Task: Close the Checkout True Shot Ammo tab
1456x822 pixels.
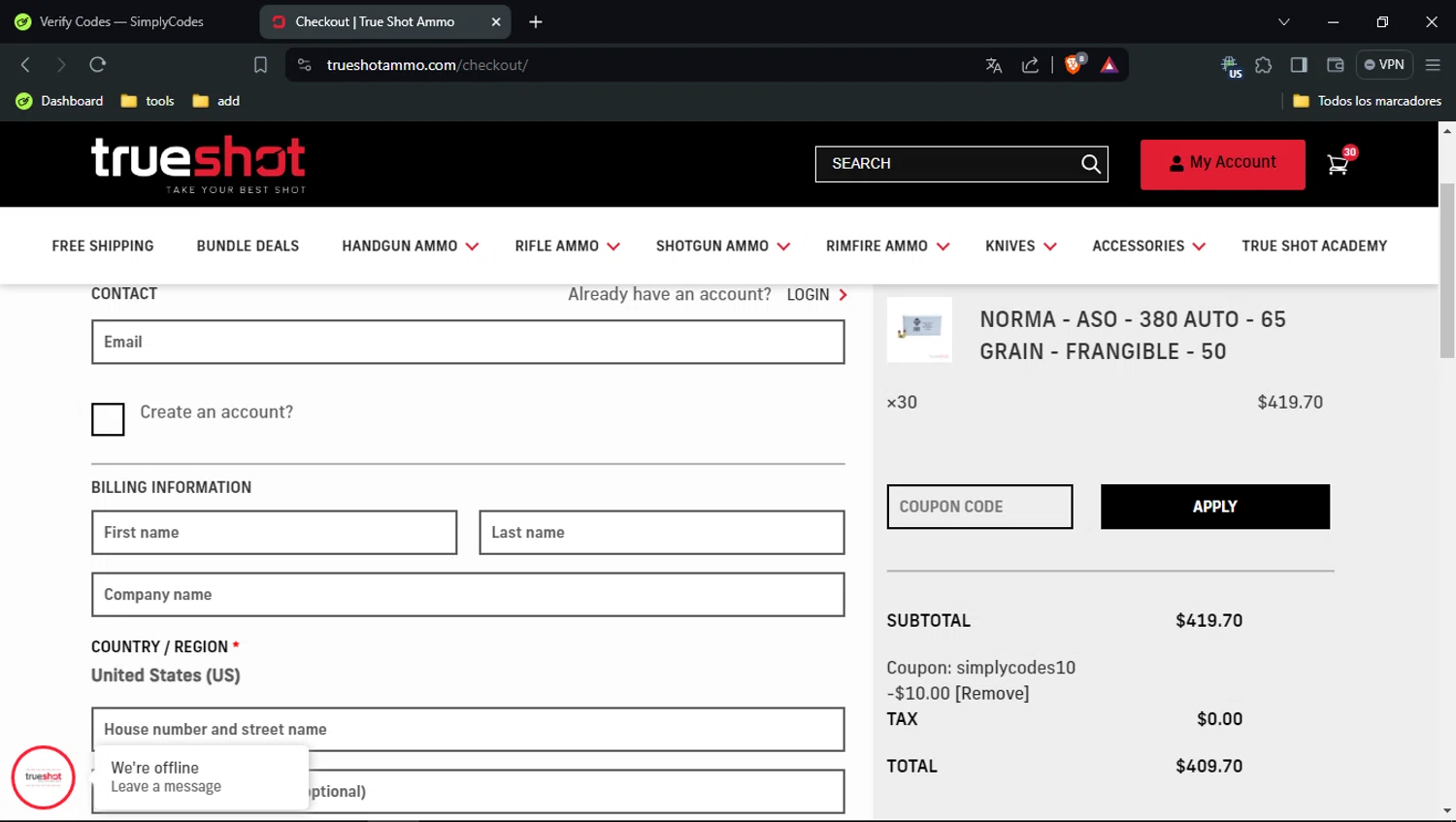Action: (496, 21)
